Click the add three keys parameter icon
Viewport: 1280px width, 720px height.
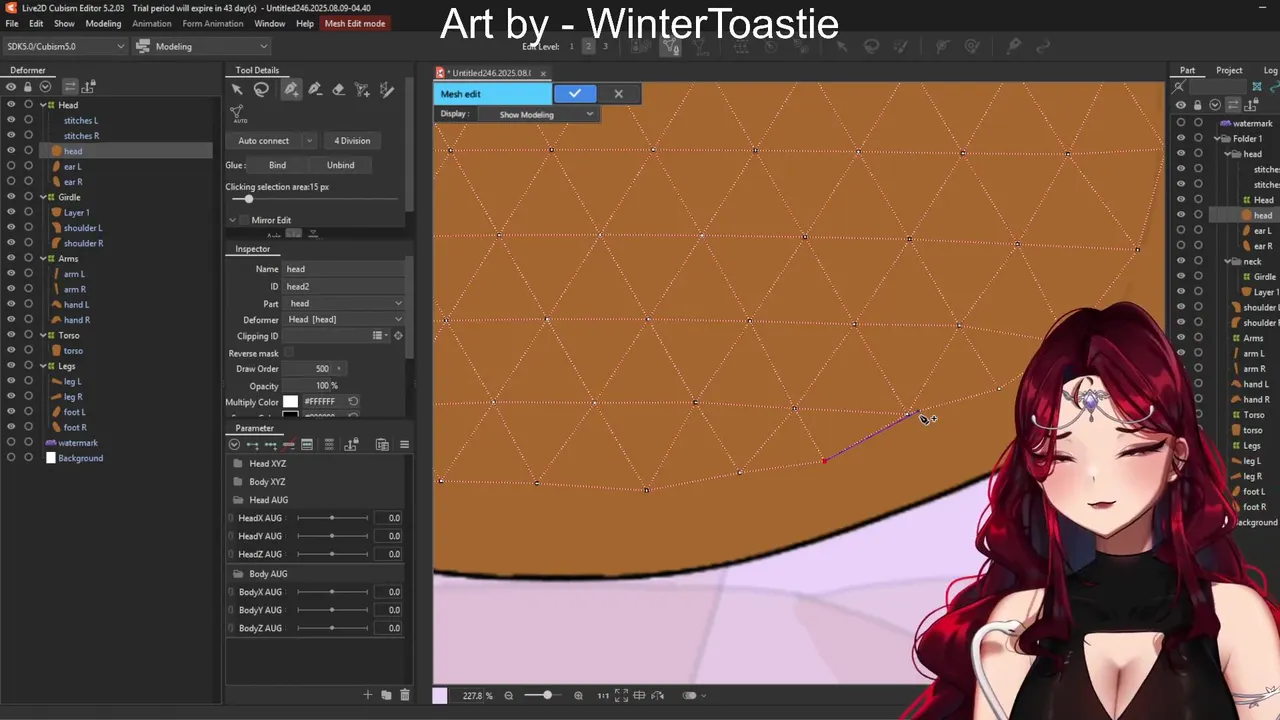coord(270,444)
